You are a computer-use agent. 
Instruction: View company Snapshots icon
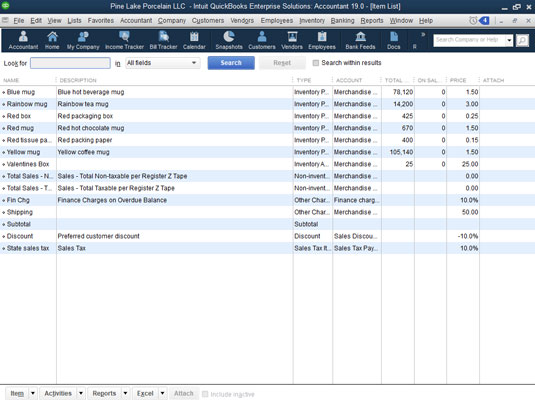point(229,40)
